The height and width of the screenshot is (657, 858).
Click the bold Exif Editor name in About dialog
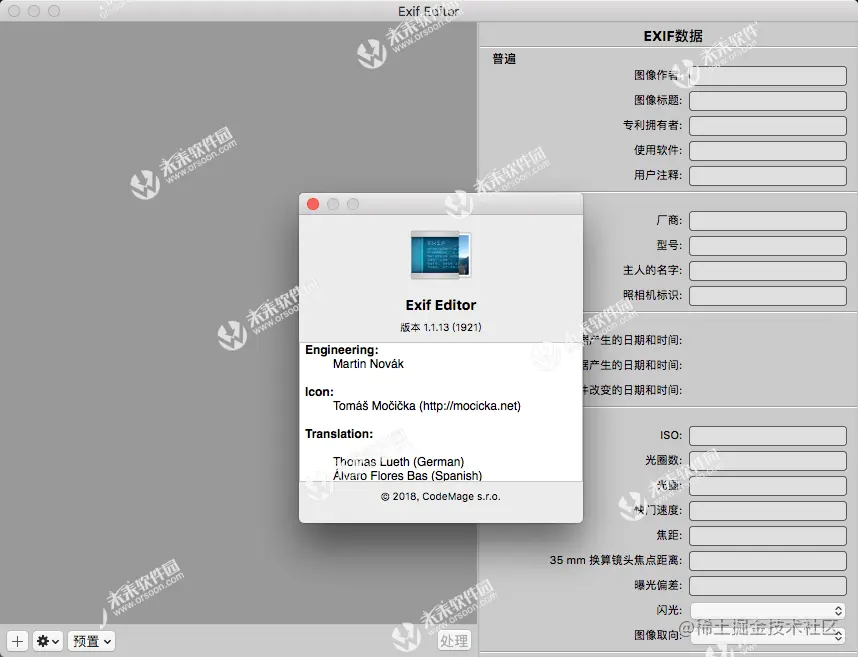[x=440, y=305]
